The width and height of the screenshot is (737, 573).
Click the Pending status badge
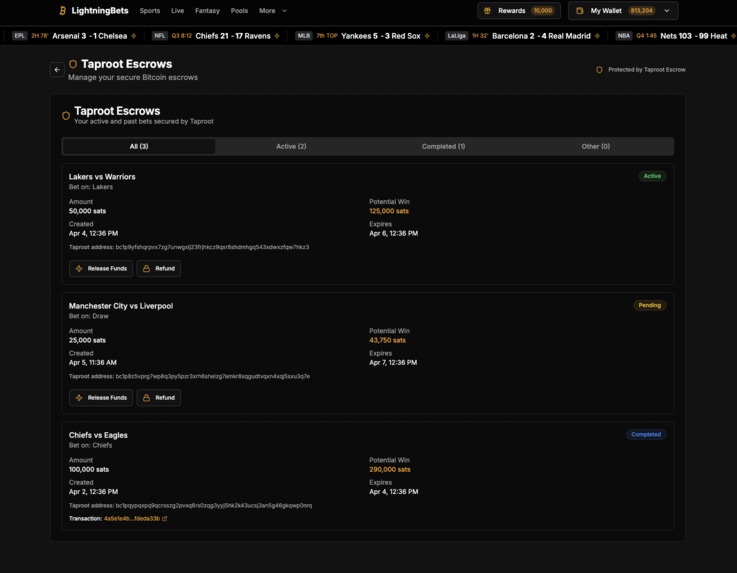click(650, 305)
